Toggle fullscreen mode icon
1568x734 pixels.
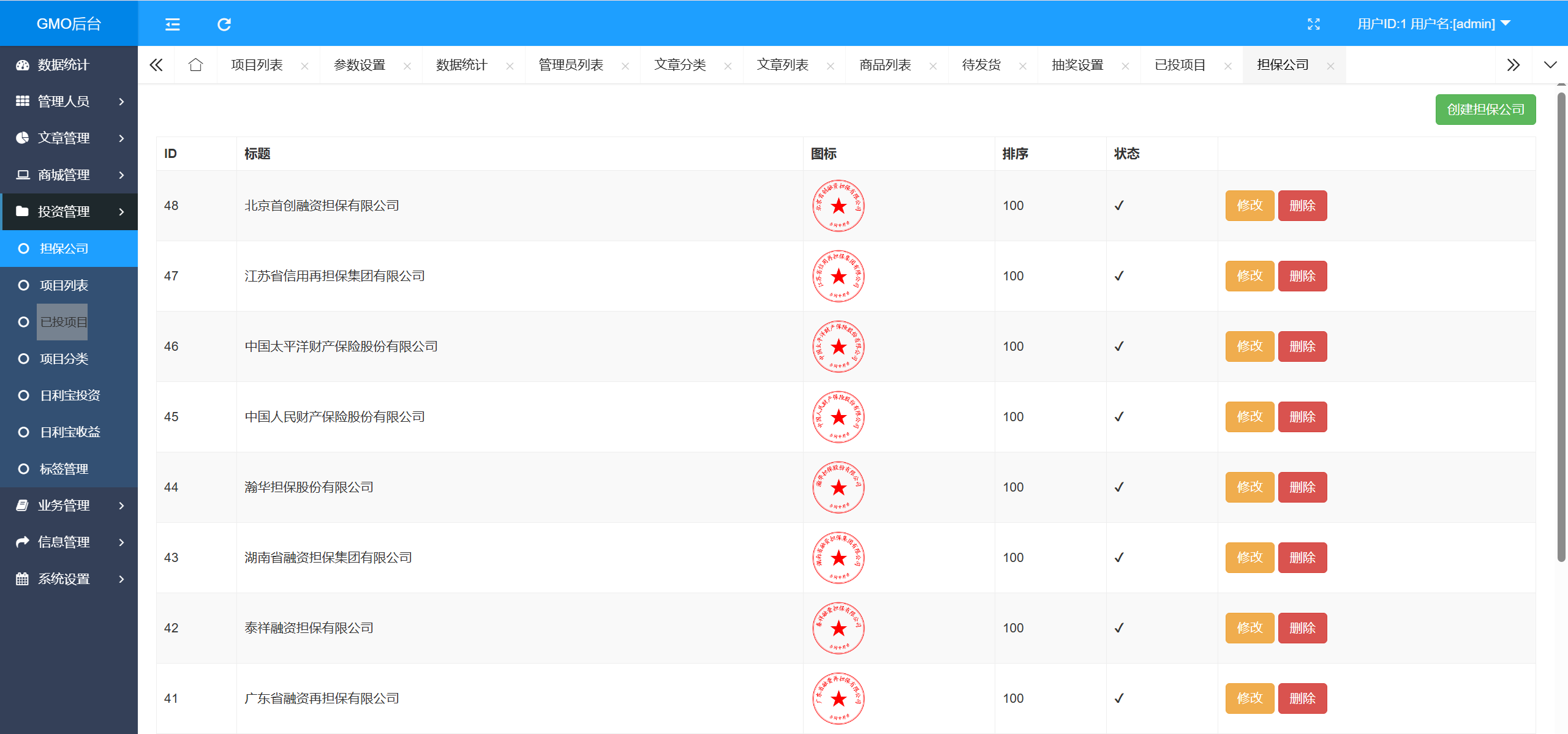[1313, 24]
